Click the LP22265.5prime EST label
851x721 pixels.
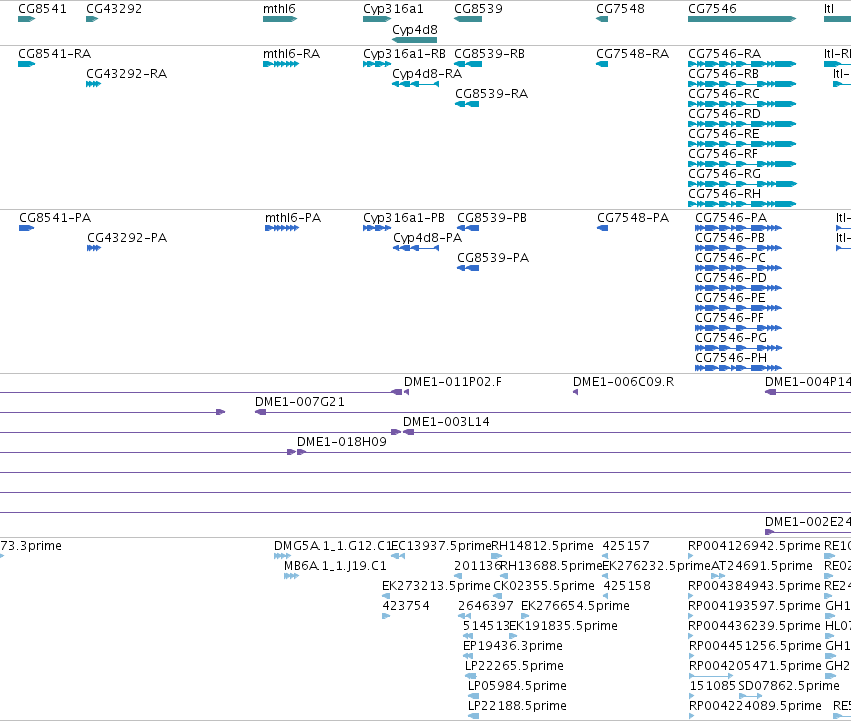point(515,666)
